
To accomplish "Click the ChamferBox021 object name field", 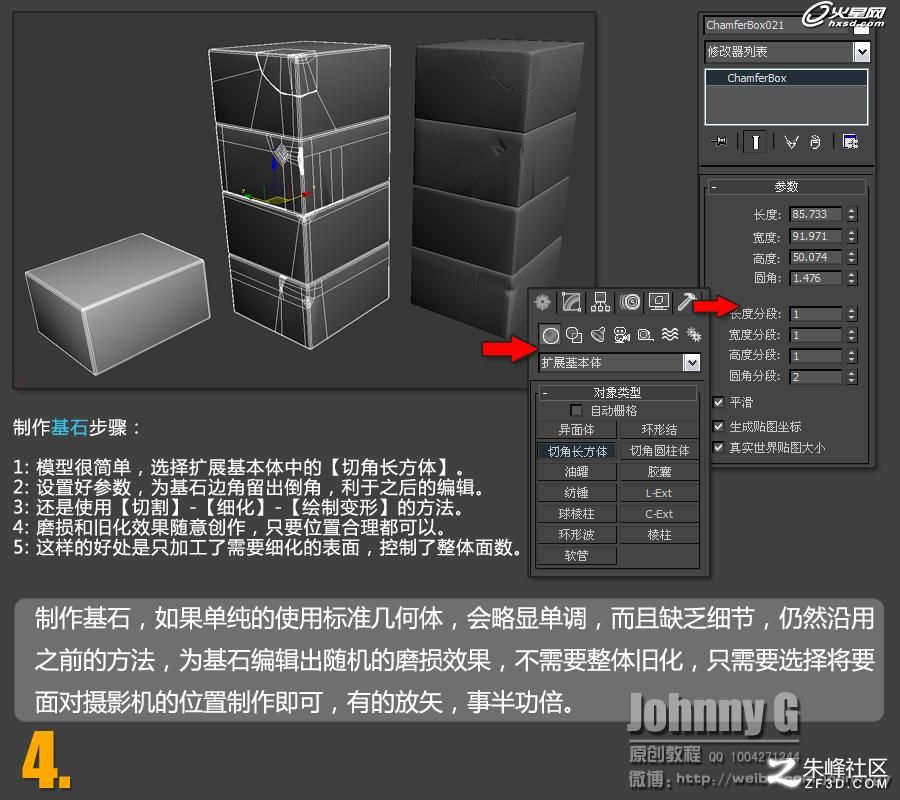I will 777,25.
